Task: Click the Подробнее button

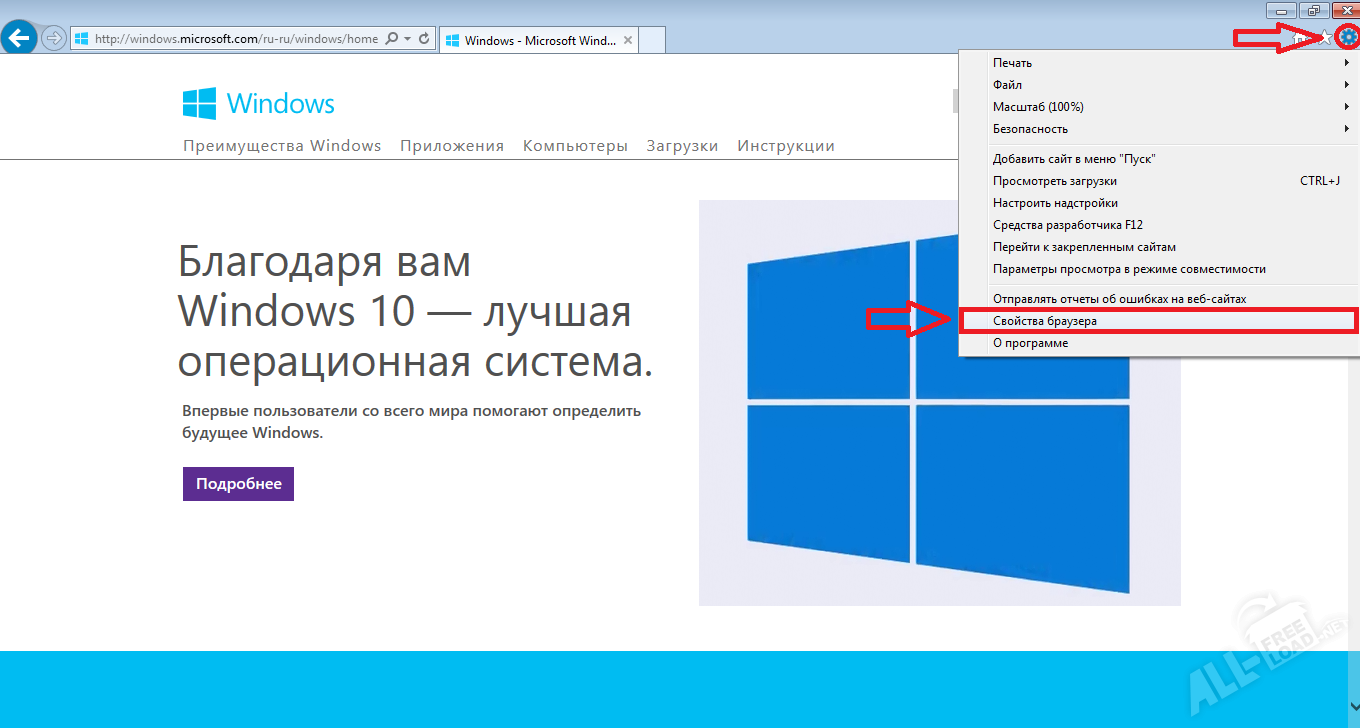Action: pos(238,483)
